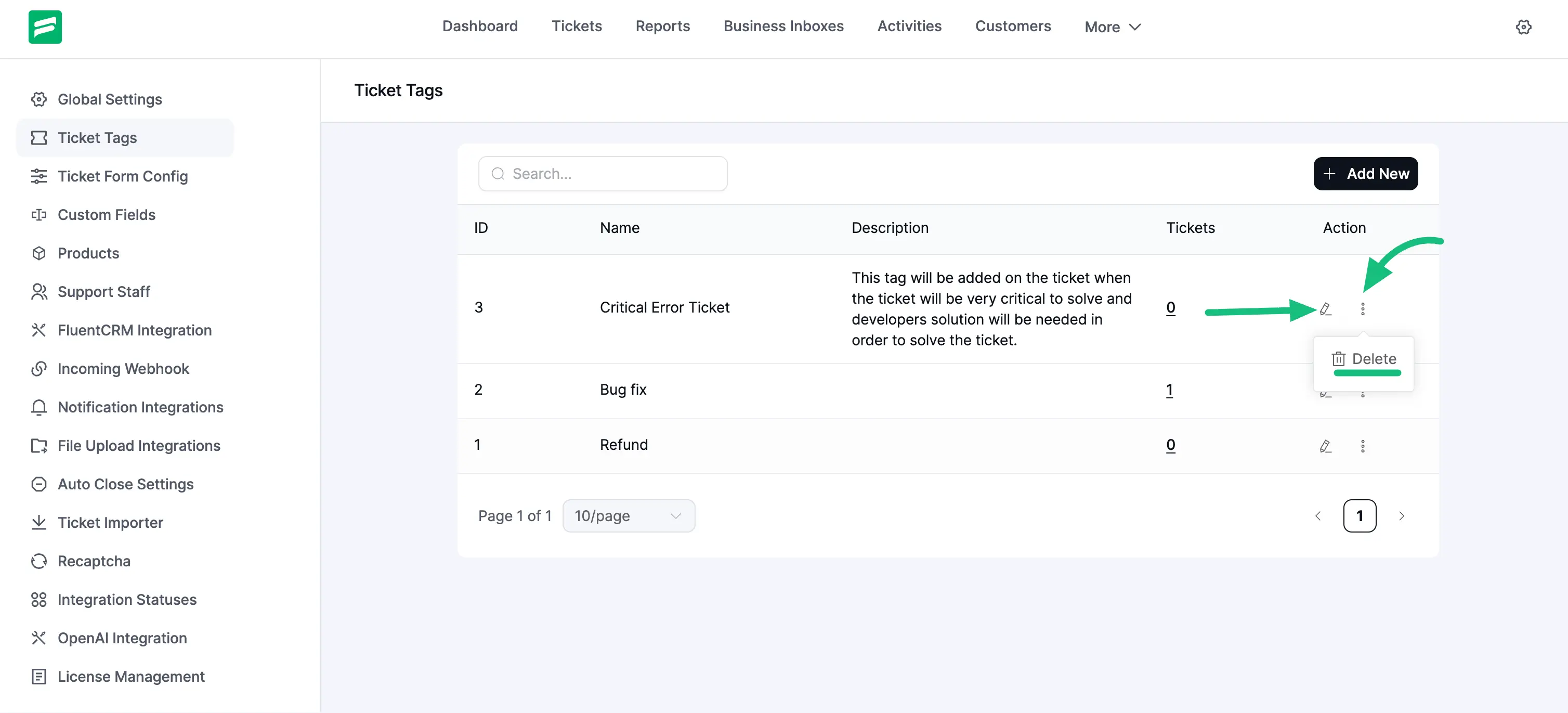Open Notification Integrations bell item
The height and width of the screenshot is (713, 1568).
140,407
